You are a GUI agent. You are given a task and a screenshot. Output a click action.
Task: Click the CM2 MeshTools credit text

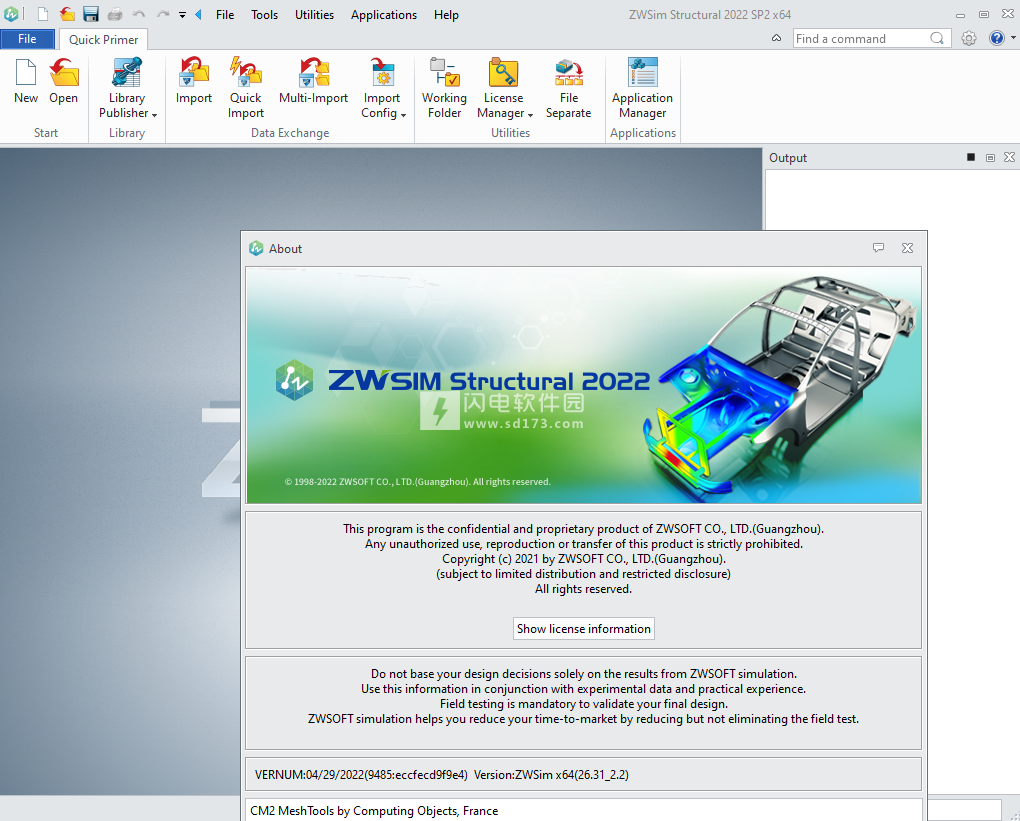click(374, 811)
